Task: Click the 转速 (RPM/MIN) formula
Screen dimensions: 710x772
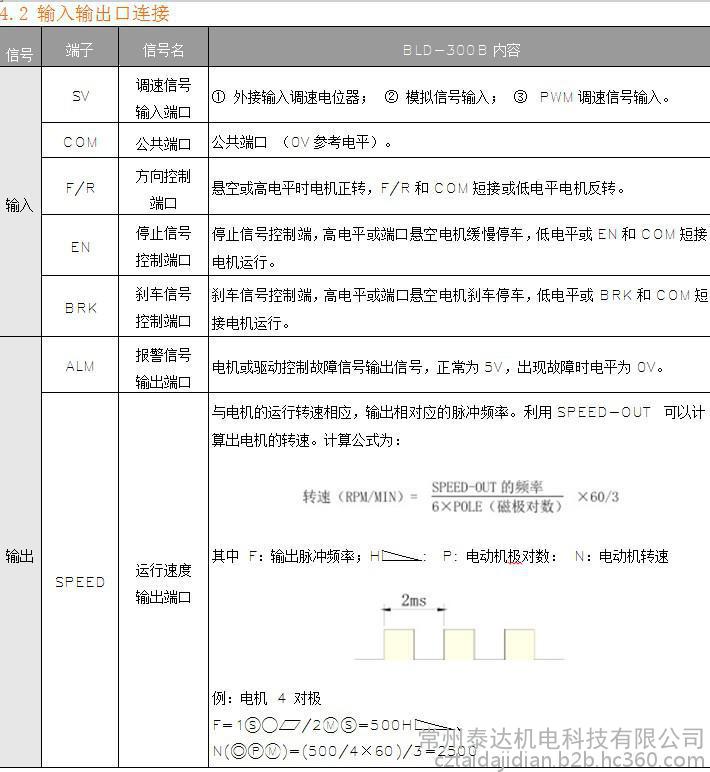Action: pyautogui.click(x=460, y=496)
